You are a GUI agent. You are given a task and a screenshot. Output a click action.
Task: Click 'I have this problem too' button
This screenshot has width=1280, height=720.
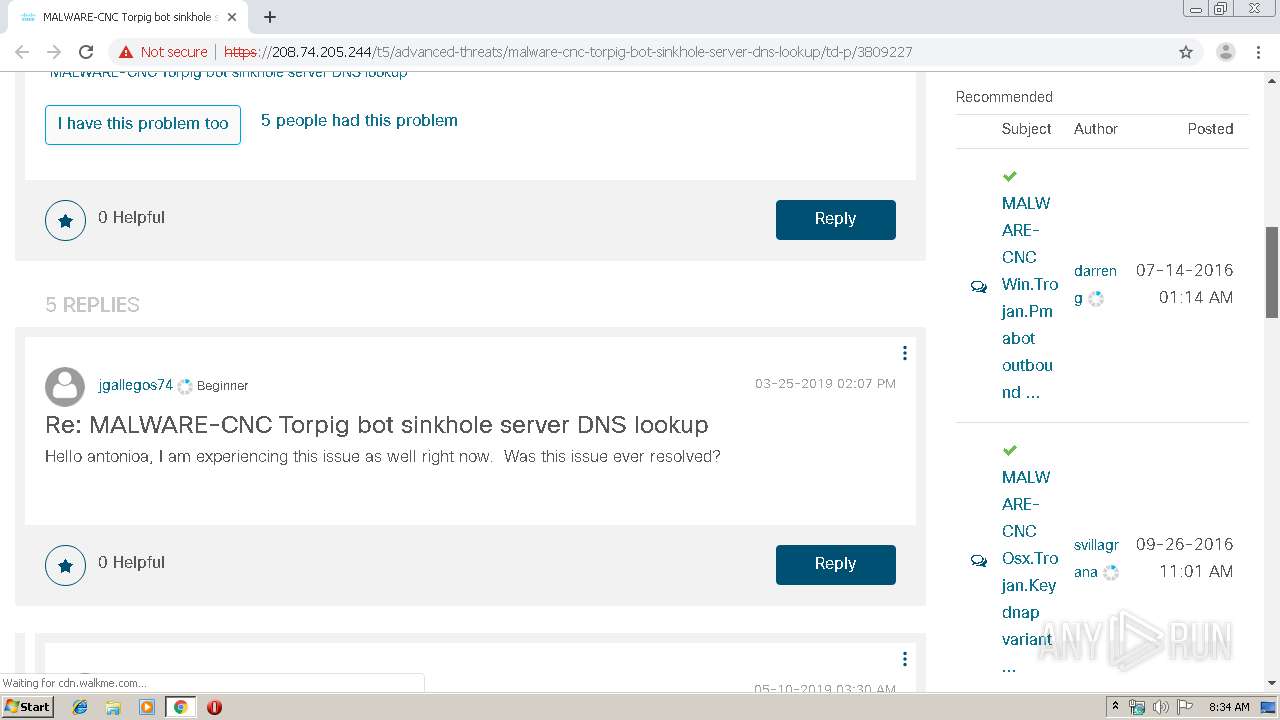point(143,124)
